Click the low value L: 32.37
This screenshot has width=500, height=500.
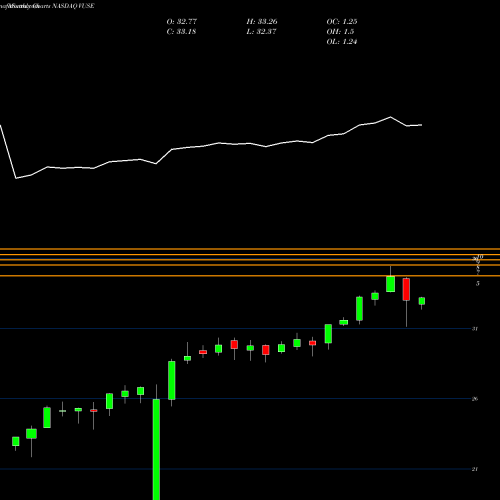(262, 32)
